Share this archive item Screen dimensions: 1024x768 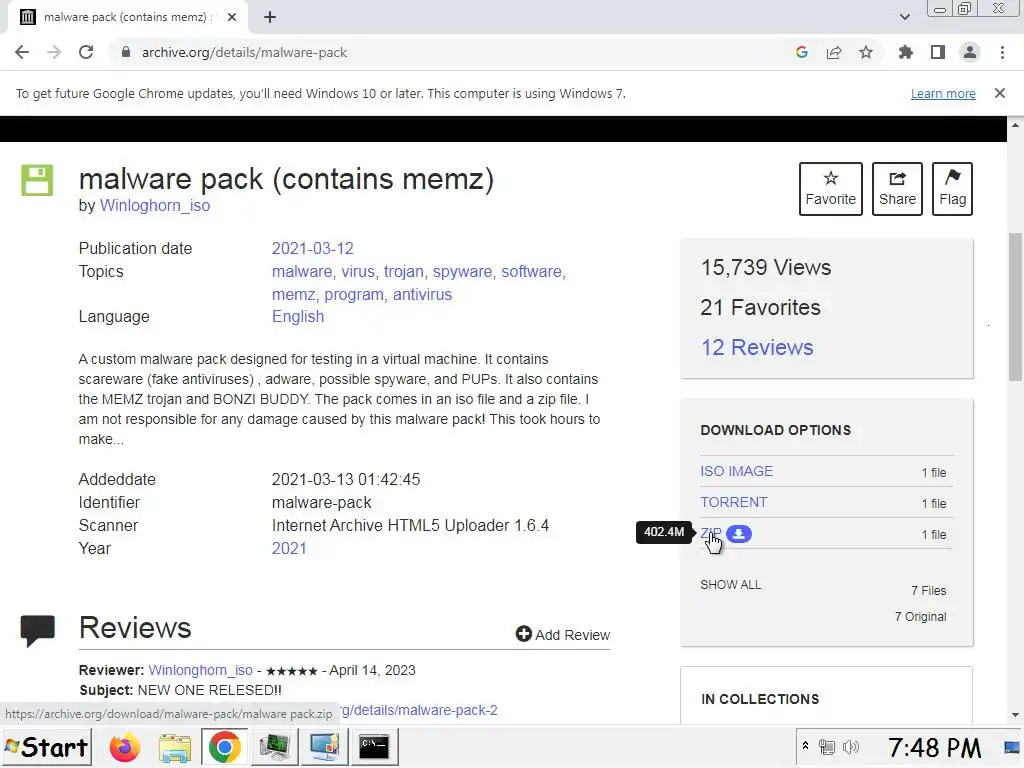897,189
